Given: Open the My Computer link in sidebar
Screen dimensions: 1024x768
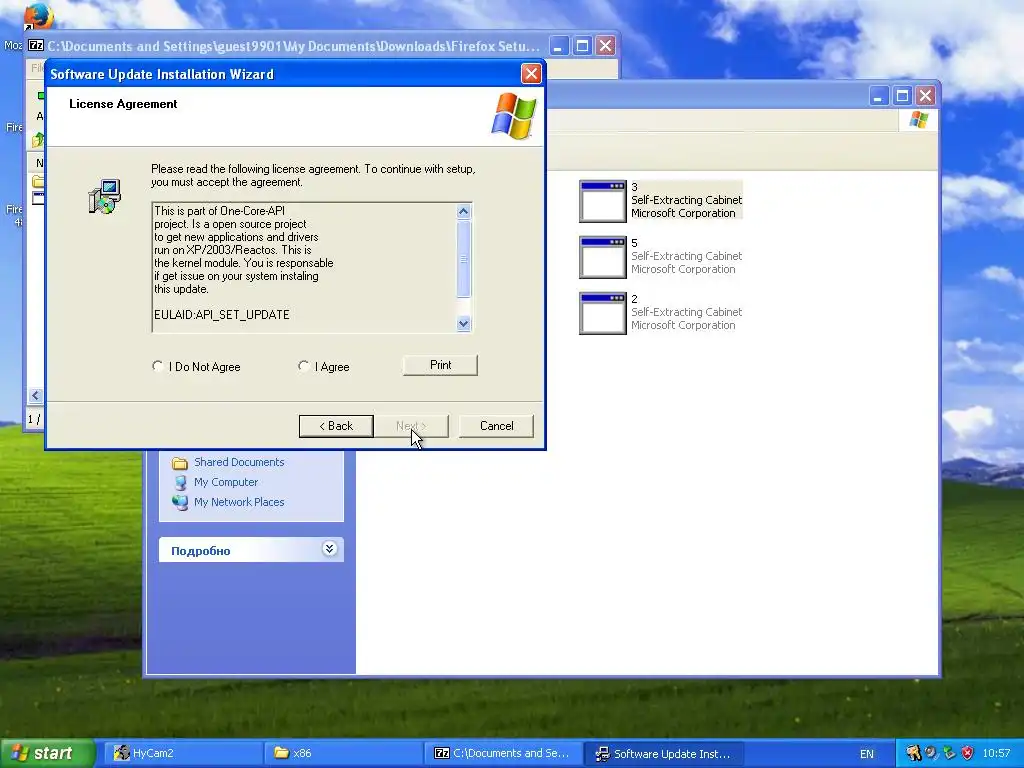Looking at the screenshot, I should (226, 482).
